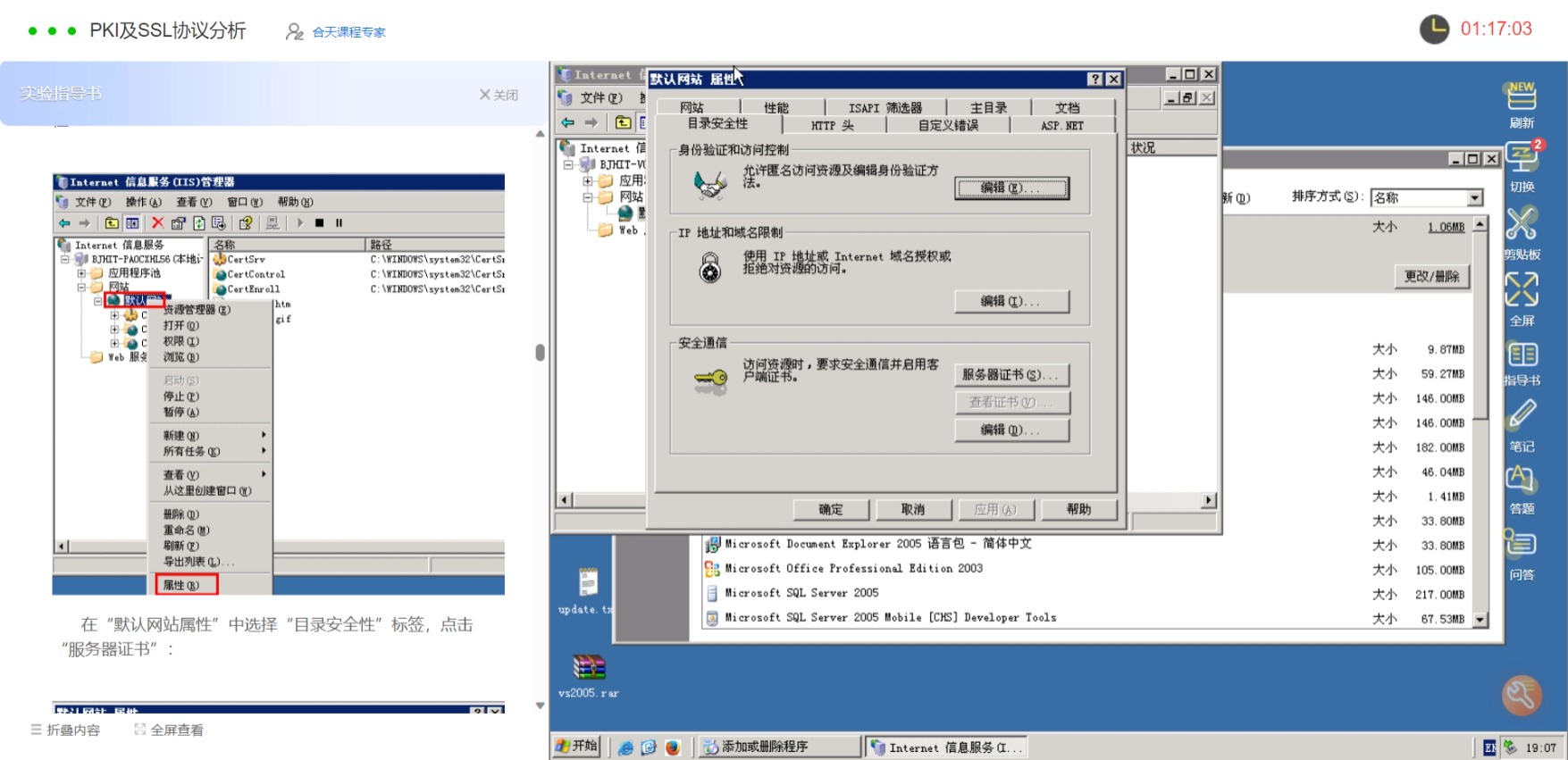Screen dimensions: 1568x760
Task: Open the 合天课程专家 link
Action: [348, 32]
